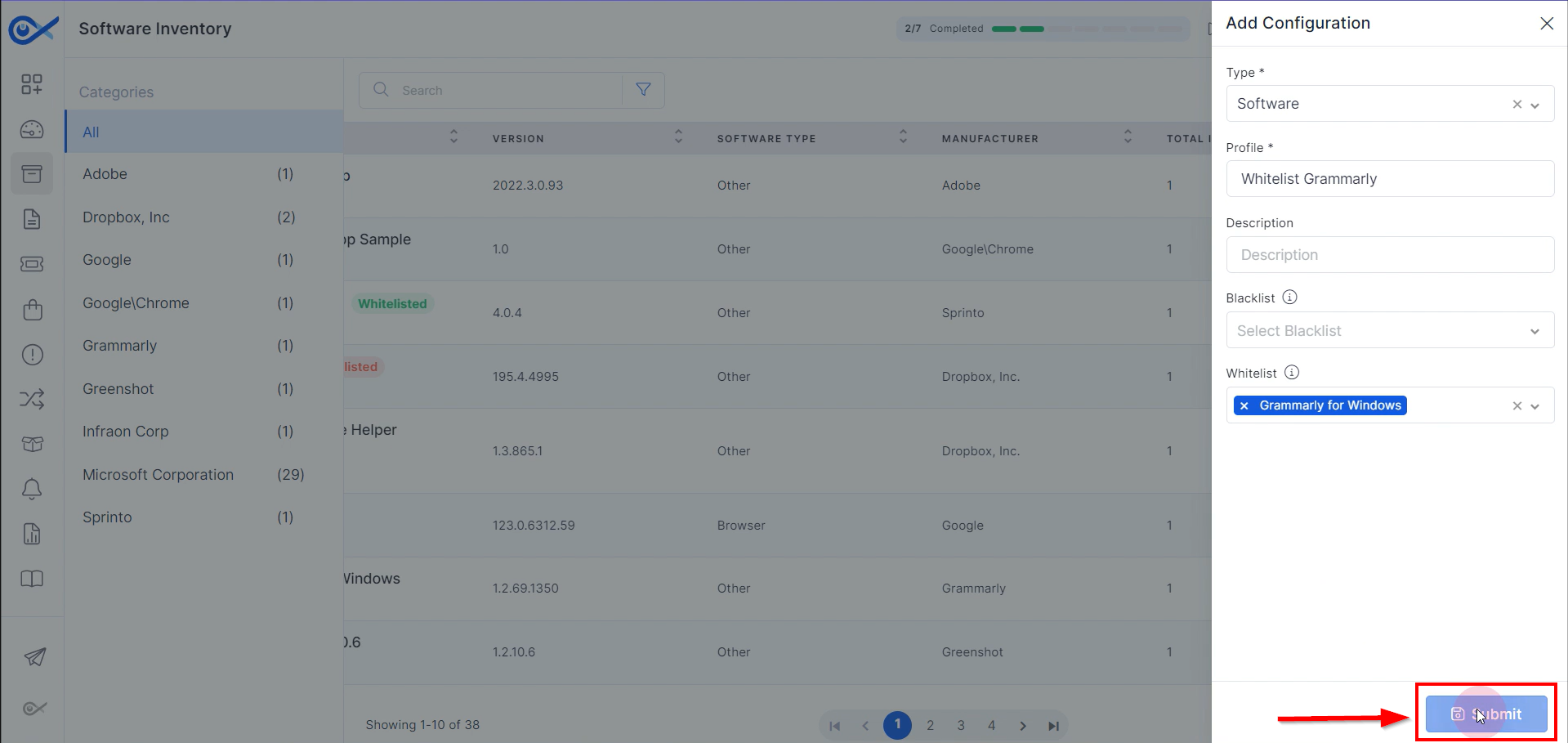The width and height of the screenshot is (1568, 743).
Task: Open the bell notifications icon in sidebar
Action: [x=32, y=489]
